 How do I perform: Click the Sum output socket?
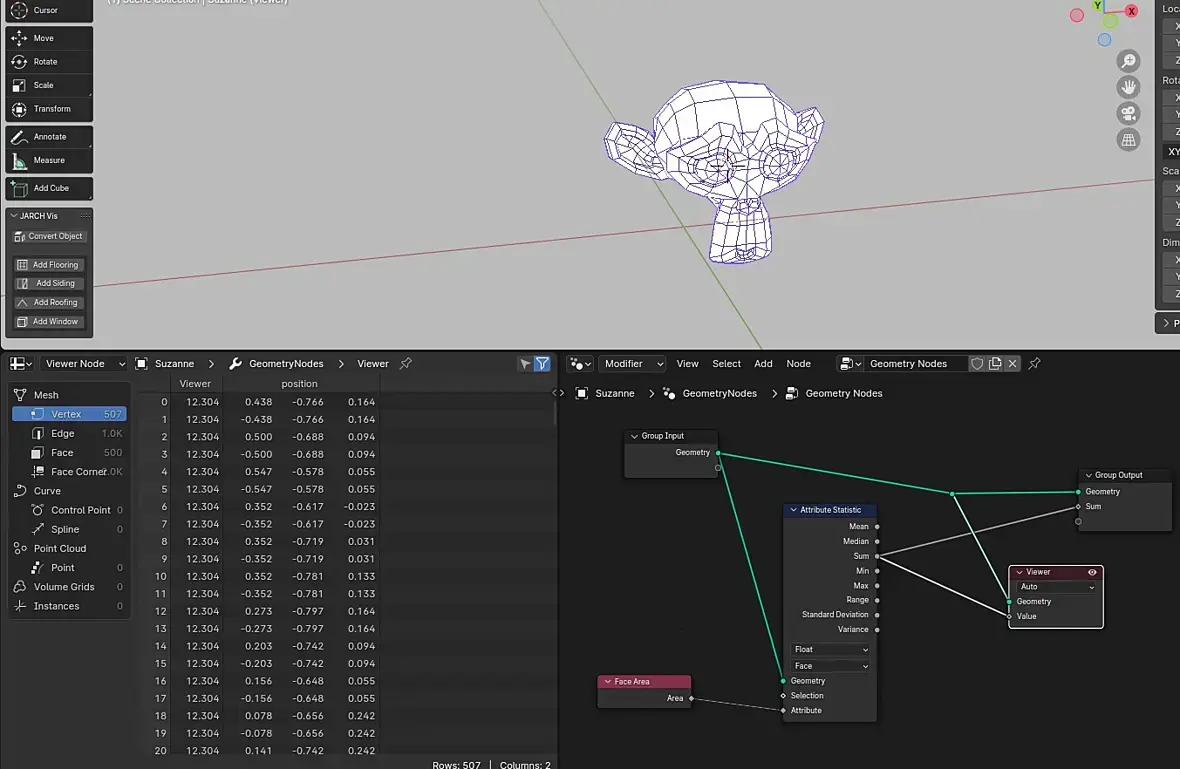pos(877,556)
